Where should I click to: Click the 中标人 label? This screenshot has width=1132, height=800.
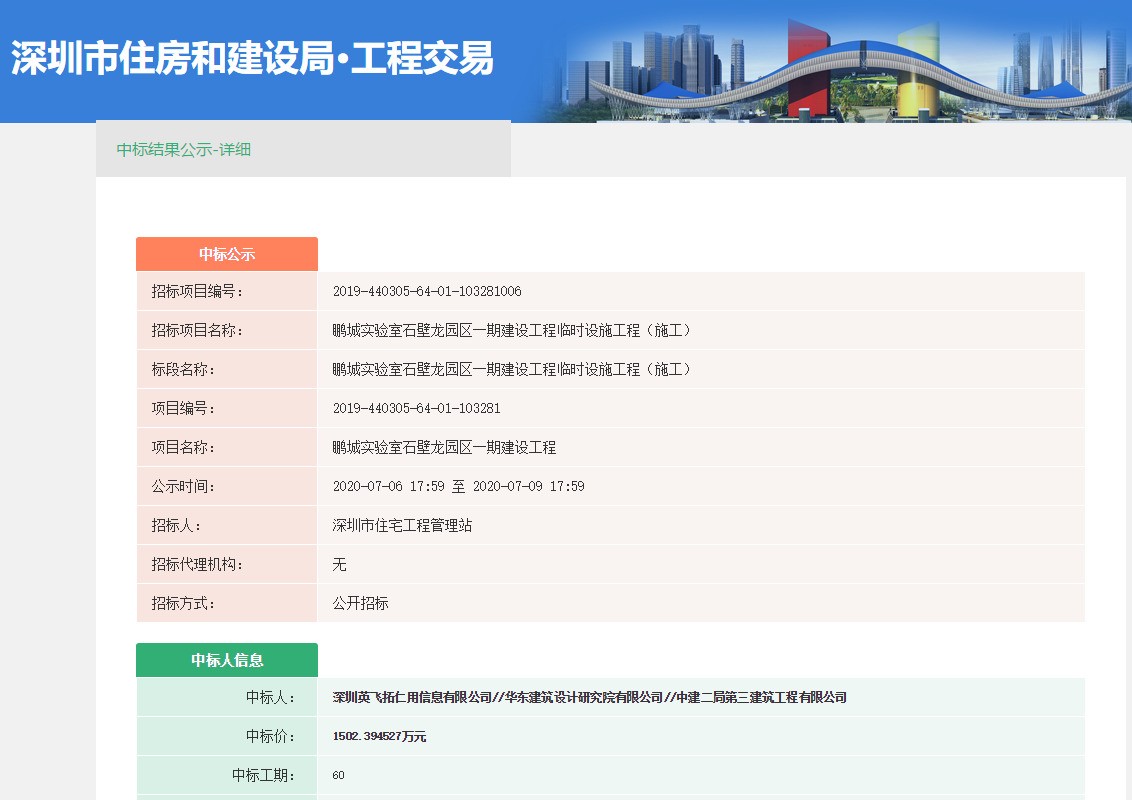(x=271, y=697)
